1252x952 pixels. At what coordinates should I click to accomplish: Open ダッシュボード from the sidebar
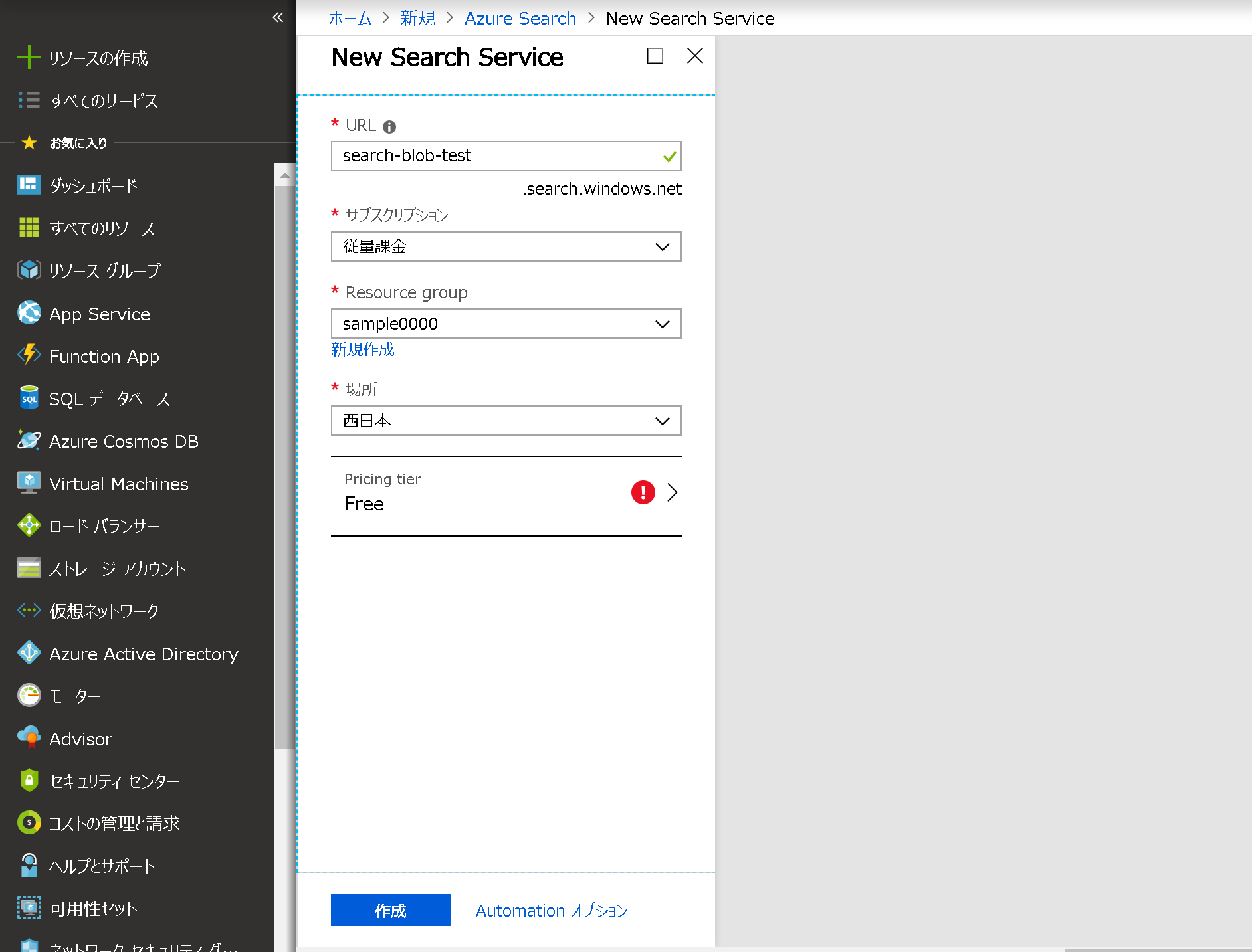coord(94,185)
